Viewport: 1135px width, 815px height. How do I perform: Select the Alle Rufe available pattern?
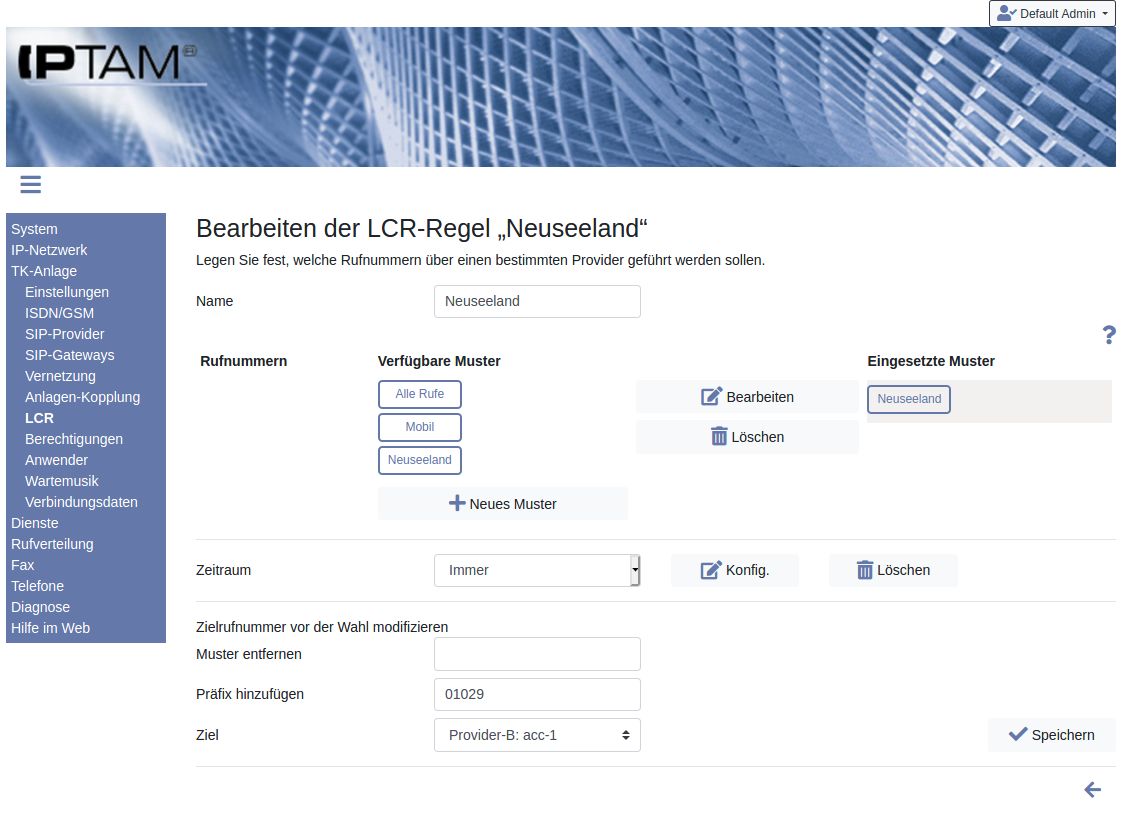click(x=419, y=394)
